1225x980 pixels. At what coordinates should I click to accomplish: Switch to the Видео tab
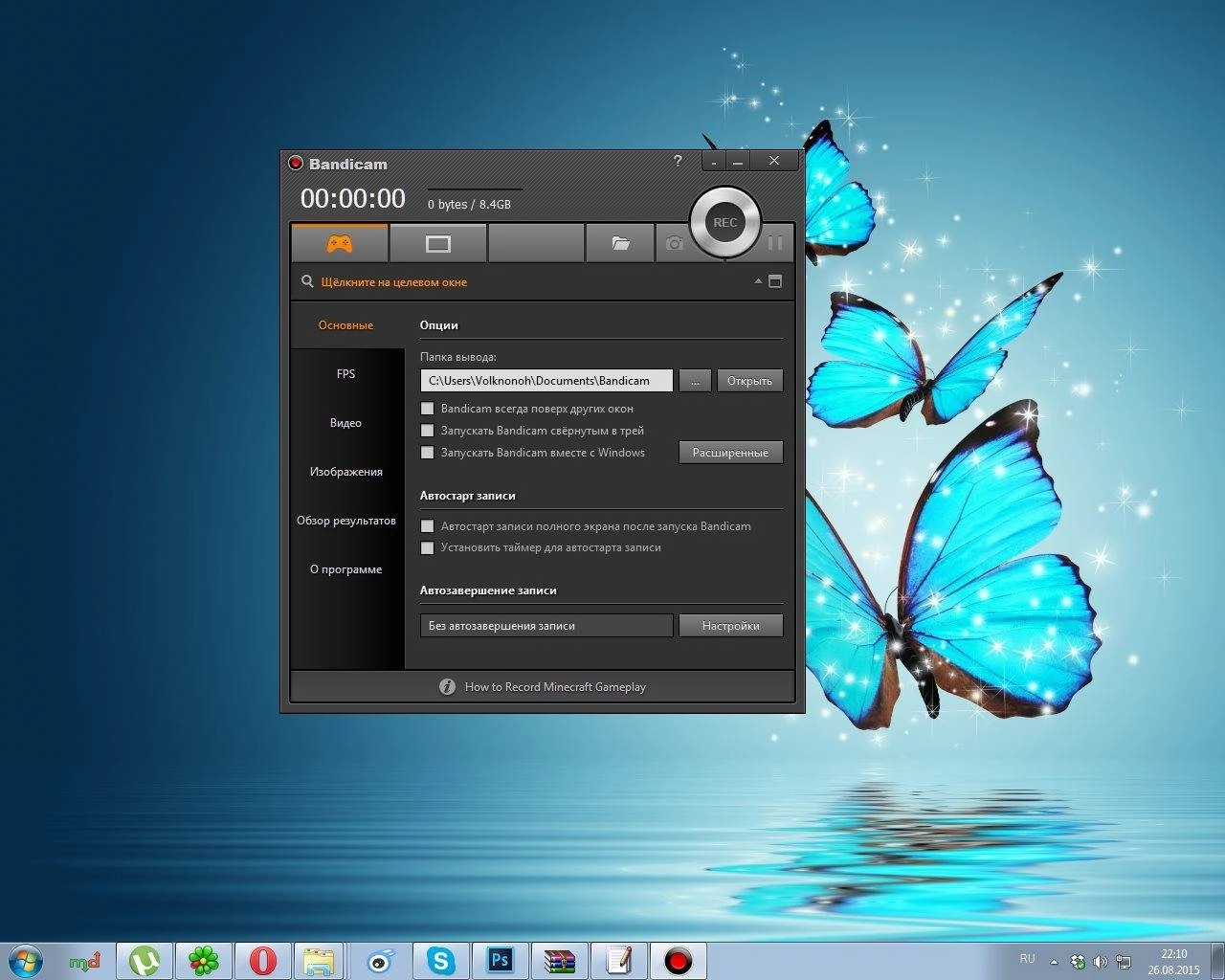(345, 423)
